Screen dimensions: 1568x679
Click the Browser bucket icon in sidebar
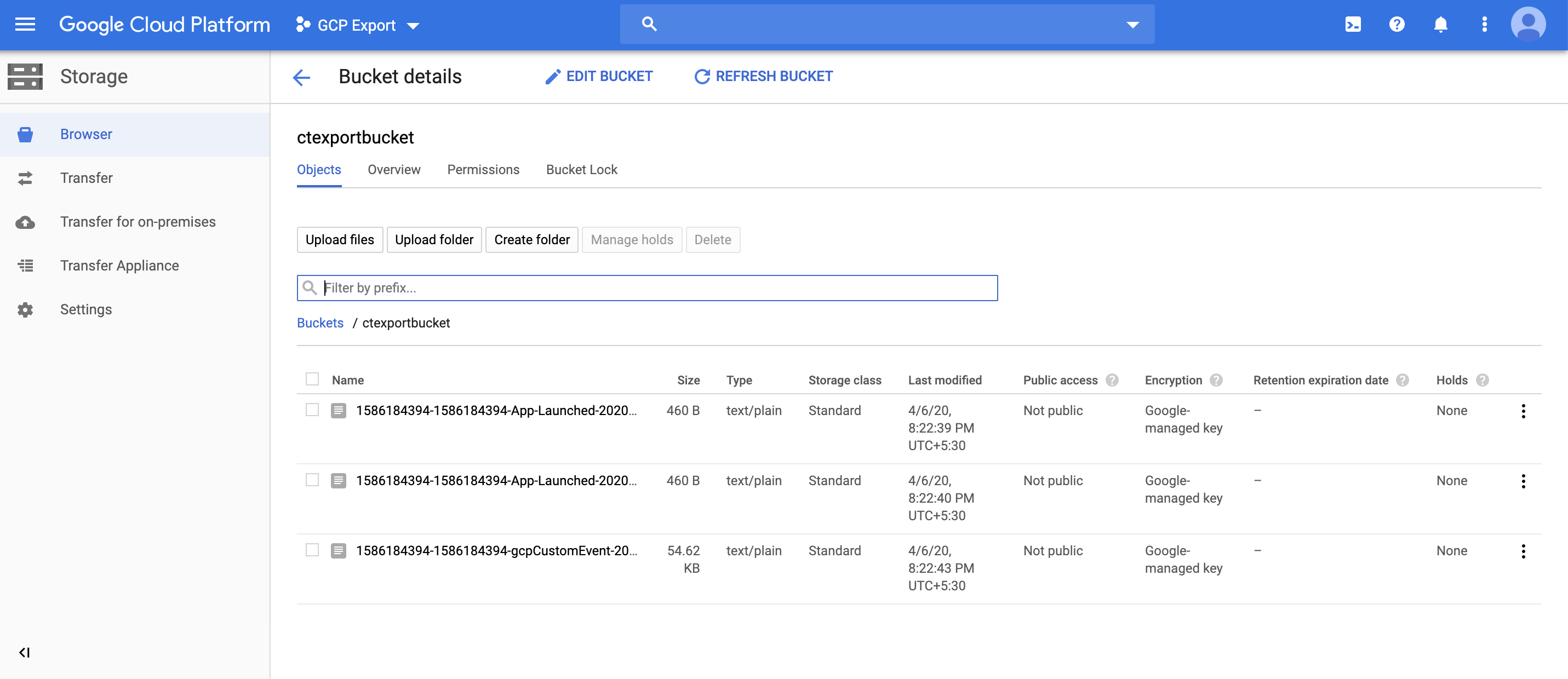(x=25, y=135)
